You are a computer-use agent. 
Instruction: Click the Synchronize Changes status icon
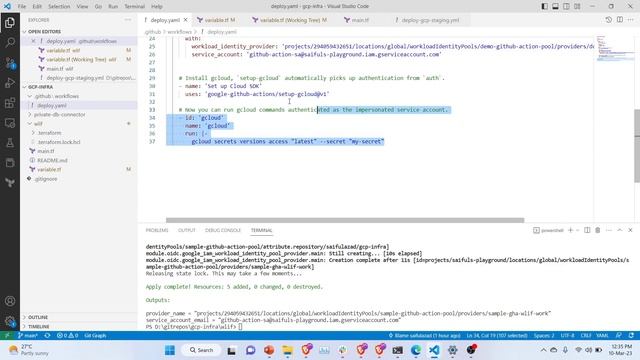tap(47, 336)
